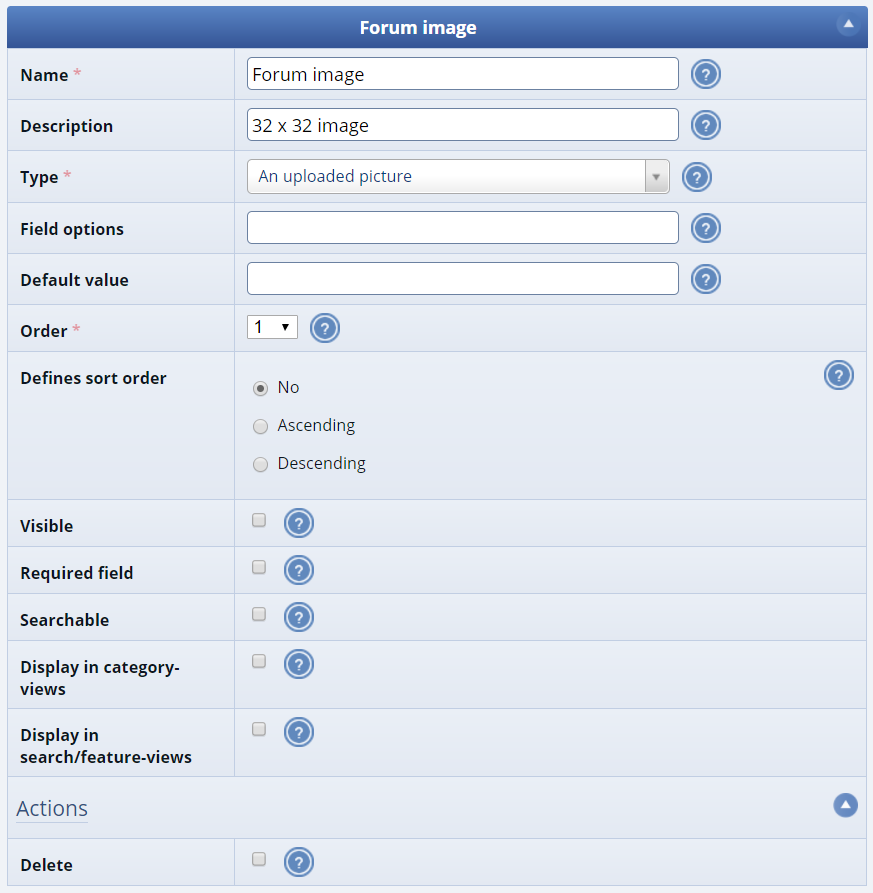Open help icon for Searchable option
The image size is (873, 893).
(x=299, y=617)
